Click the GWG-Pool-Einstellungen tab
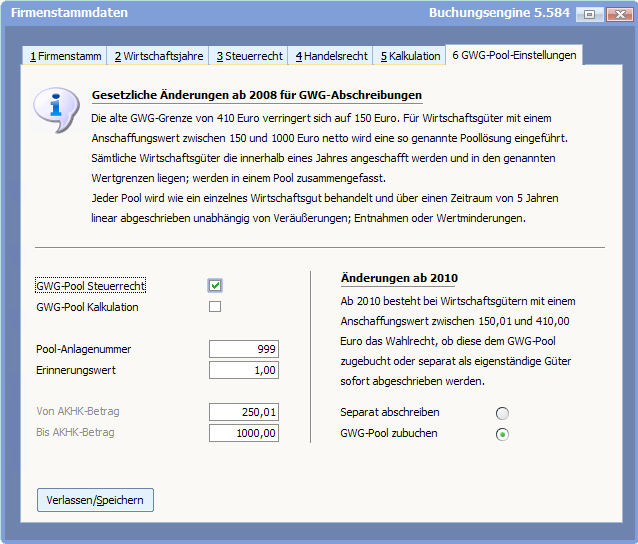 coord(514,55)
